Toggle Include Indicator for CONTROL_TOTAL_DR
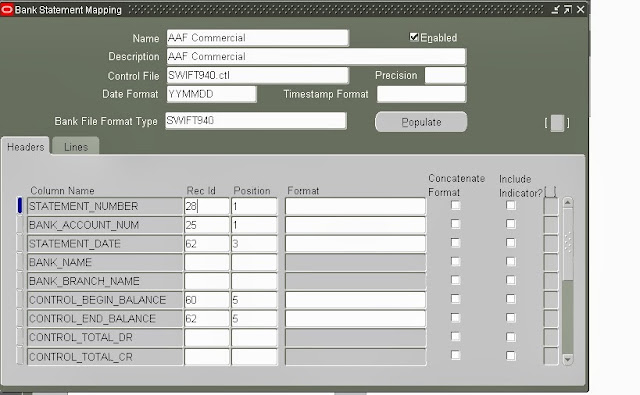This screenshot has width=640, height=395. [x=511, y=337]
